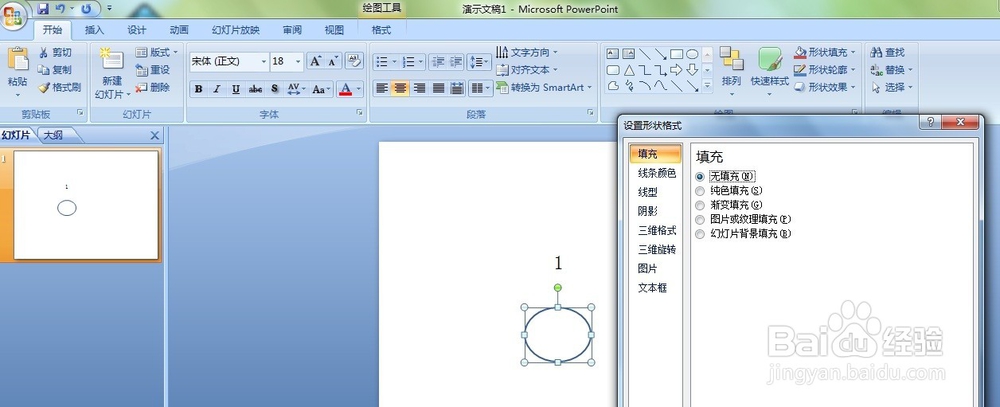Click the font color red A swatch

[x=346, y=89]
